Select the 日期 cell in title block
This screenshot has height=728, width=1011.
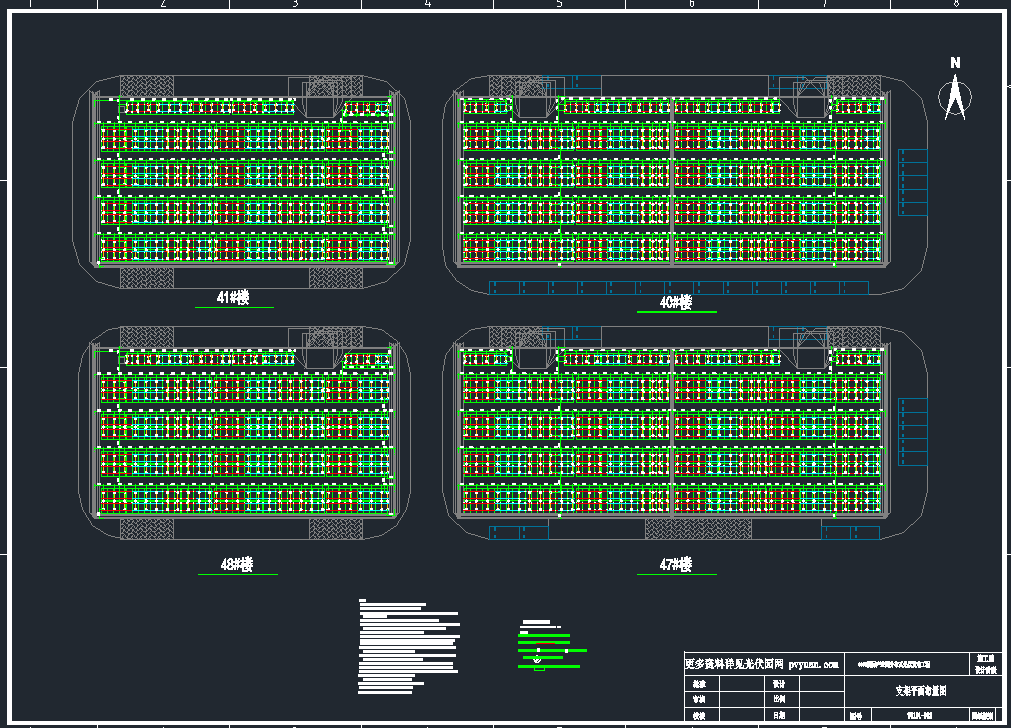[x=779, y=716]
